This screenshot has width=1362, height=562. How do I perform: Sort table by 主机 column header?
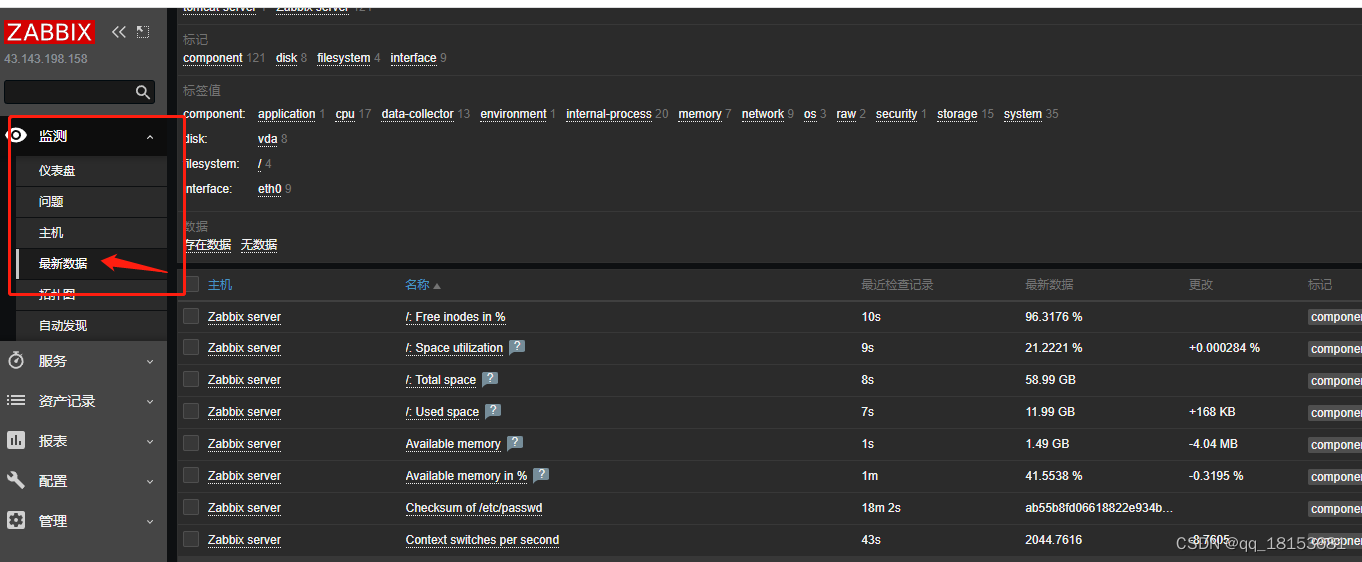coord(220,285)
